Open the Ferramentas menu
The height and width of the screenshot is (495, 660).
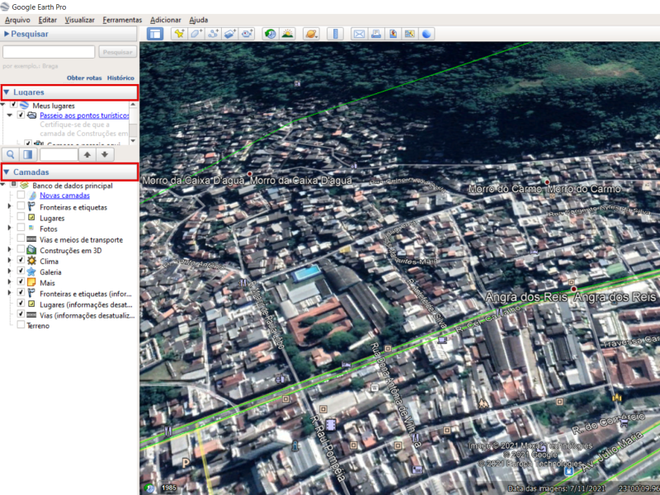(x=122, y=20)
